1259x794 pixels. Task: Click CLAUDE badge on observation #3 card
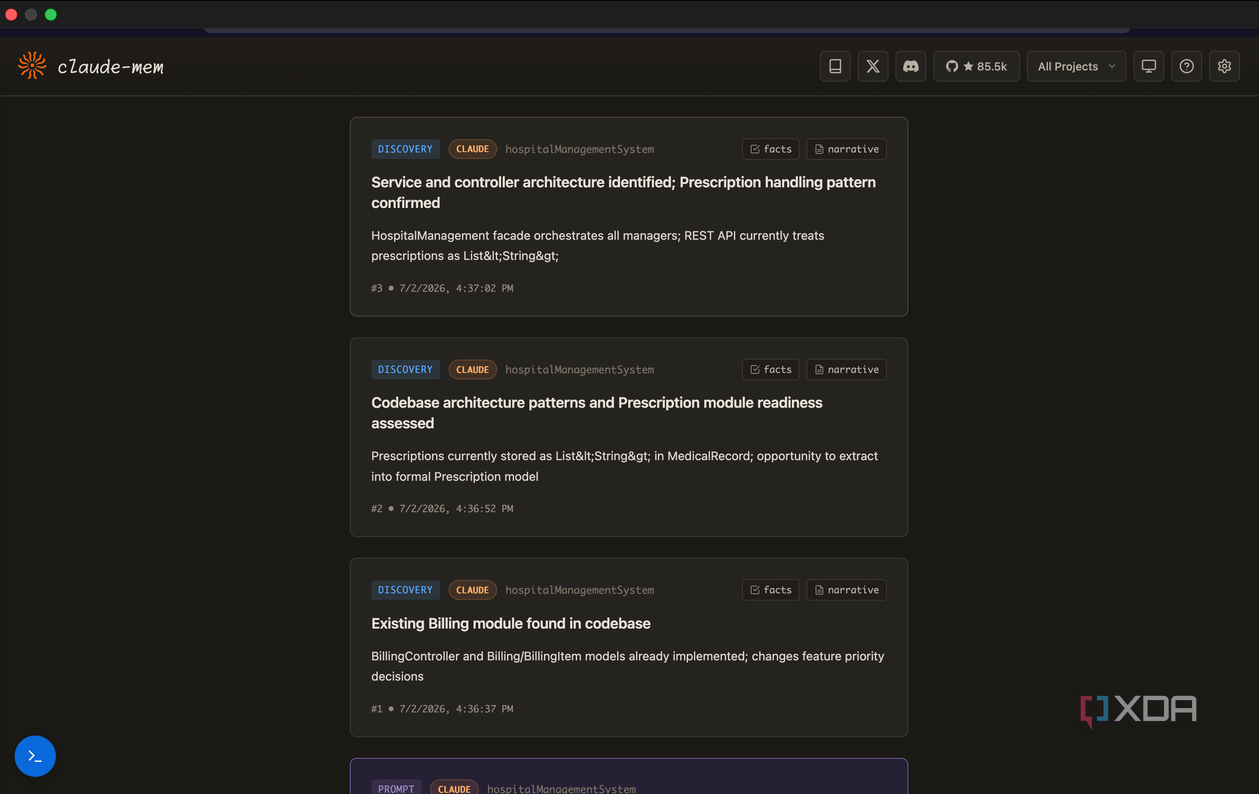click(472, 149)
